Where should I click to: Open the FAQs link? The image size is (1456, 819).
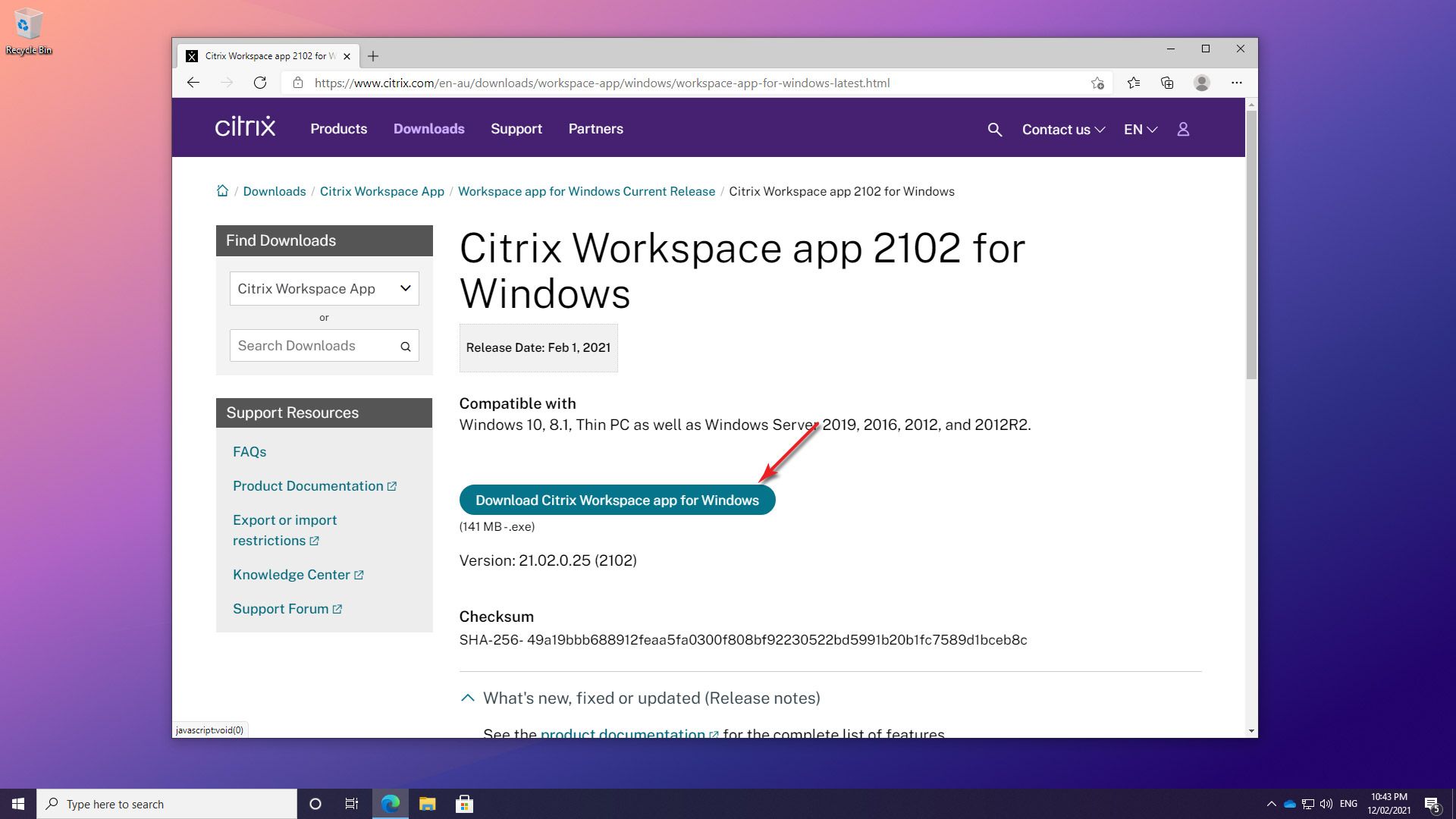[x=249, y=452]
